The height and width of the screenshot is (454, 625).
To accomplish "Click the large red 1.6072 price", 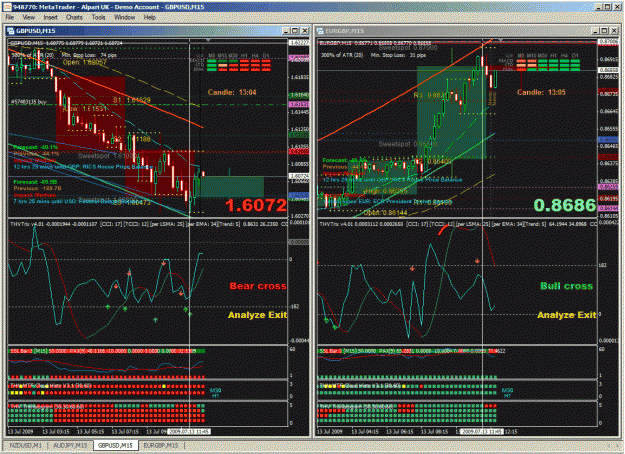I will [x=256, y=205].
